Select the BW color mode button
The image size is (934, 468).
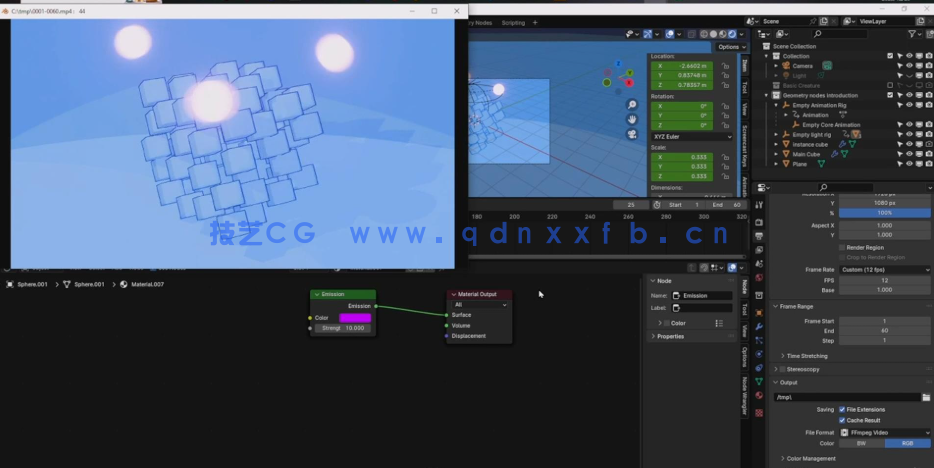click(x=861, y=443)
